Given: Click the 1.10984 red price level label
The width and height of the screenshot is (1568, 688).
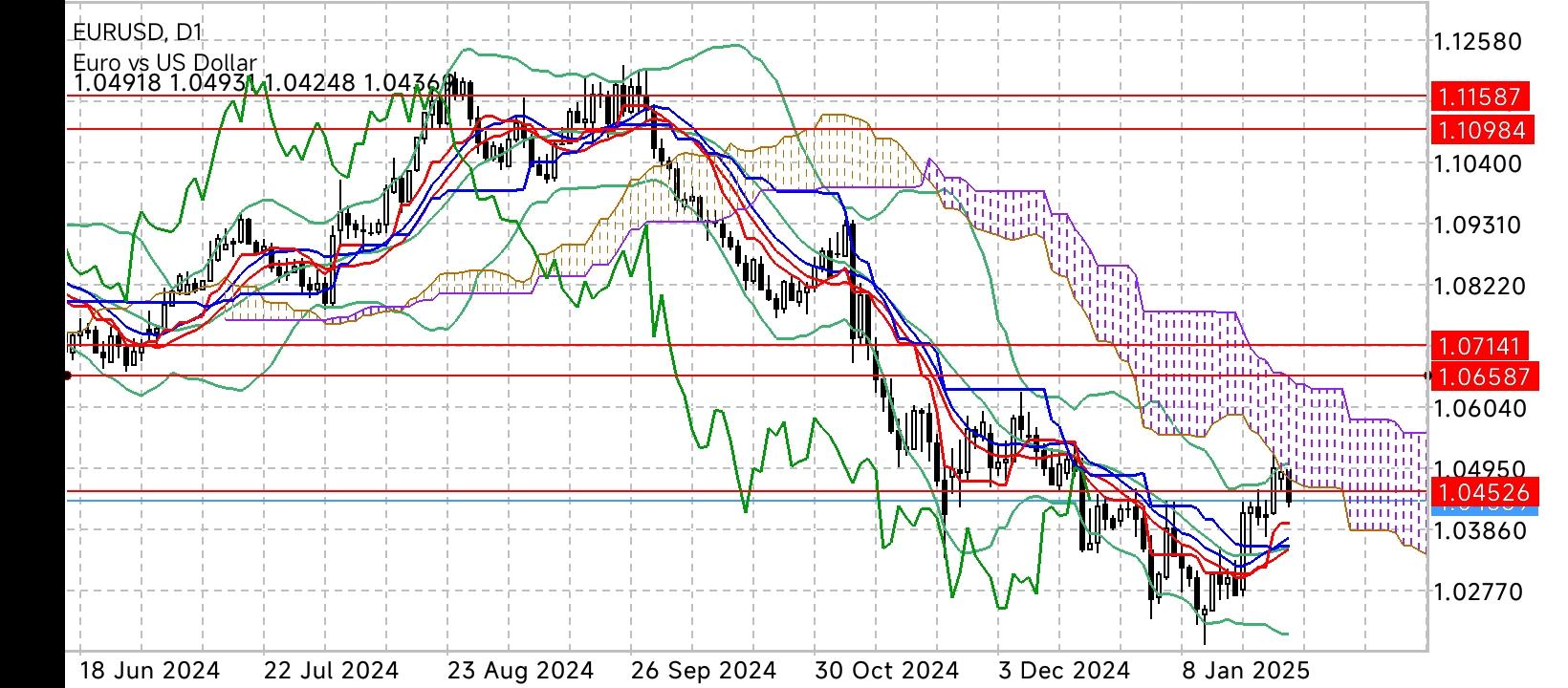Looking at the screenshot, I should 1482,130.
